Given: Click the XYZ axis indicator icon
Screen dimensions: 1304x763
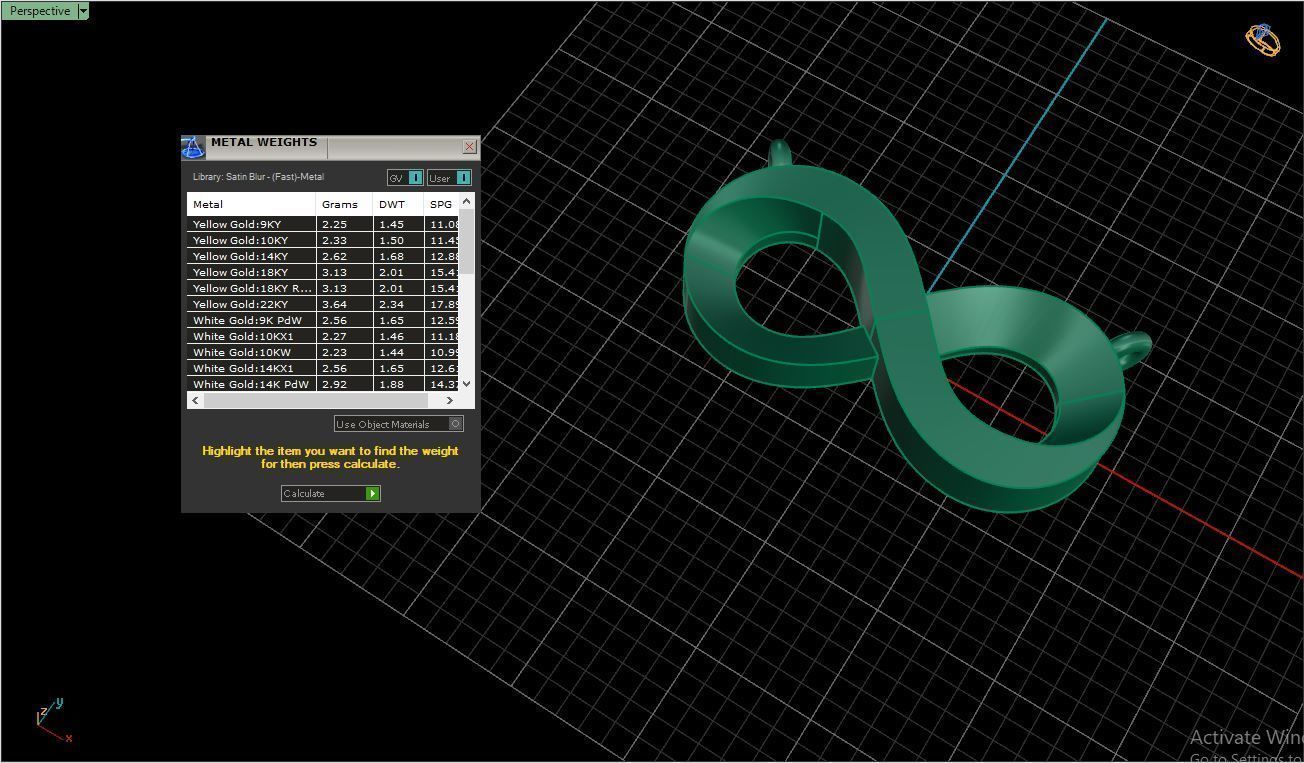Looking at the screenshot, I should point(52,721).
